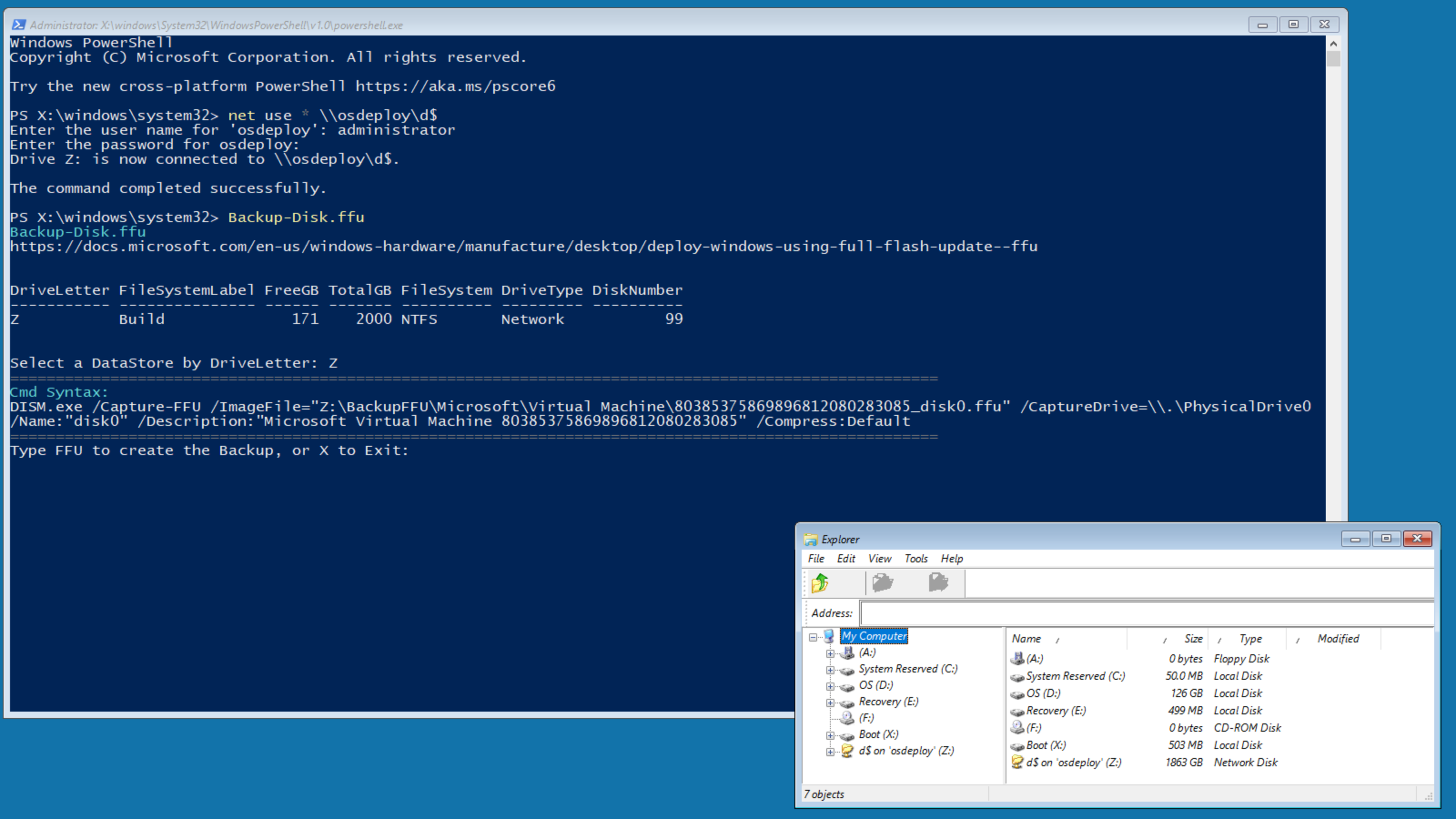Click the first grayed folder toolbar icon in Explorer

tap(882, 582)
